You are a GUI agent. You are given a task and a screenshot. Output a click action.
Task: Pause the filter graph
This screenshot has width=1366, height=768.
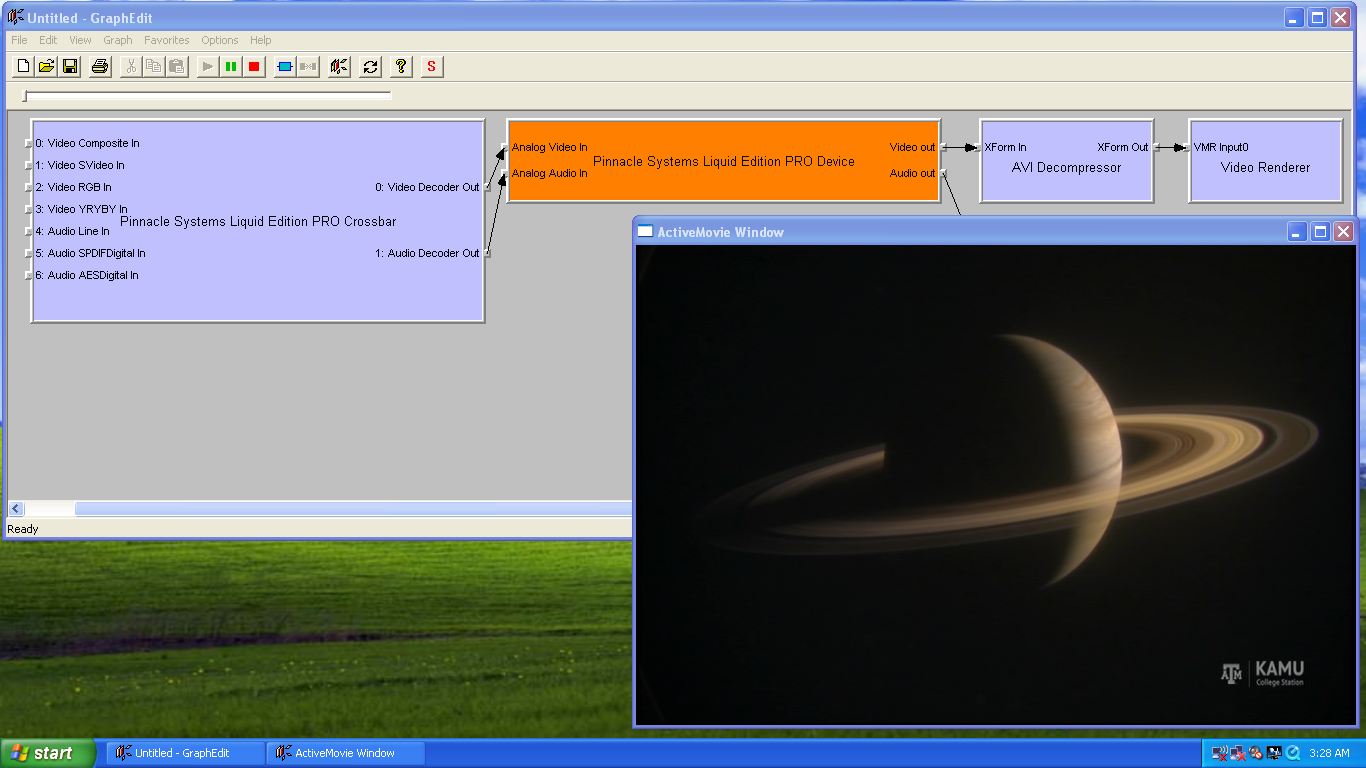point(231,67)
